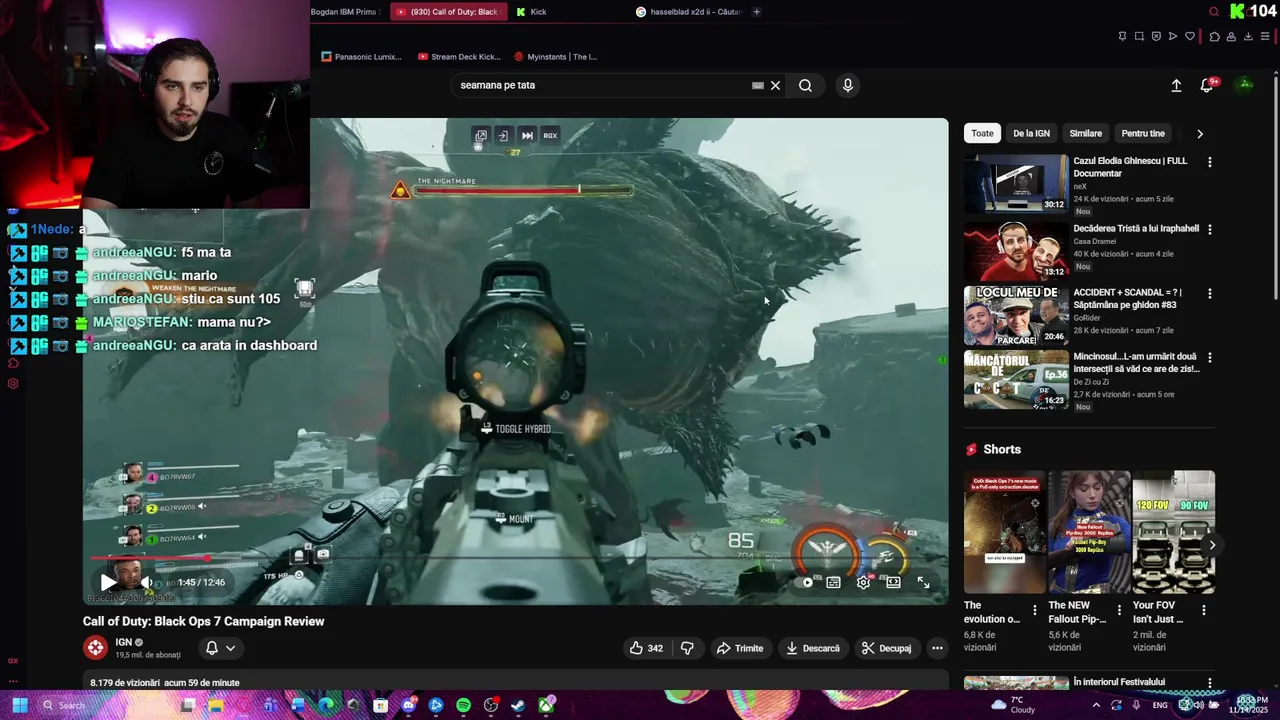Start voice search with microphone
The image size is (1280, 720).
(x=848, y=86)
